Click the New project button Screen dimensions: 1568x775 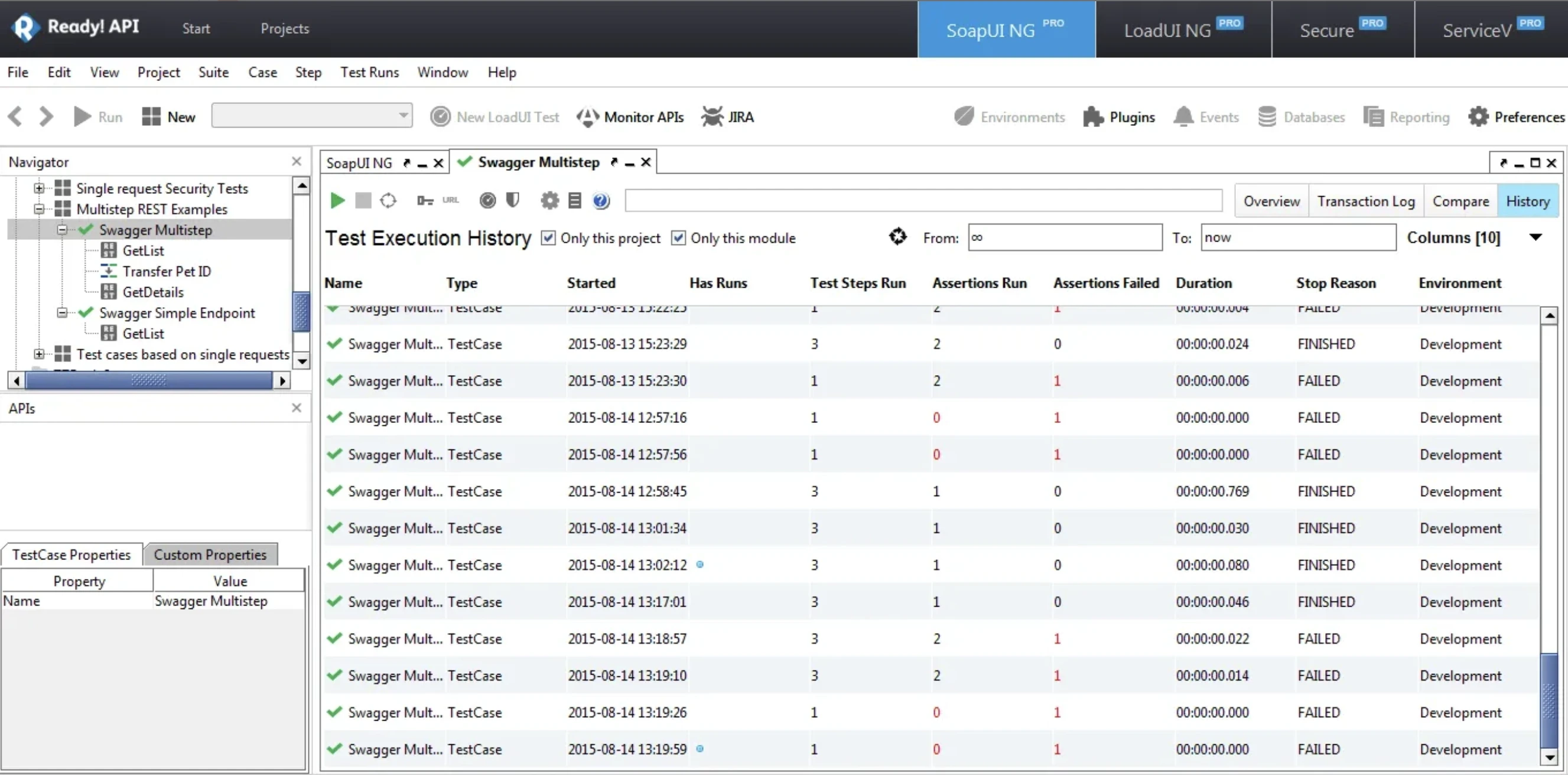[168, 116]
